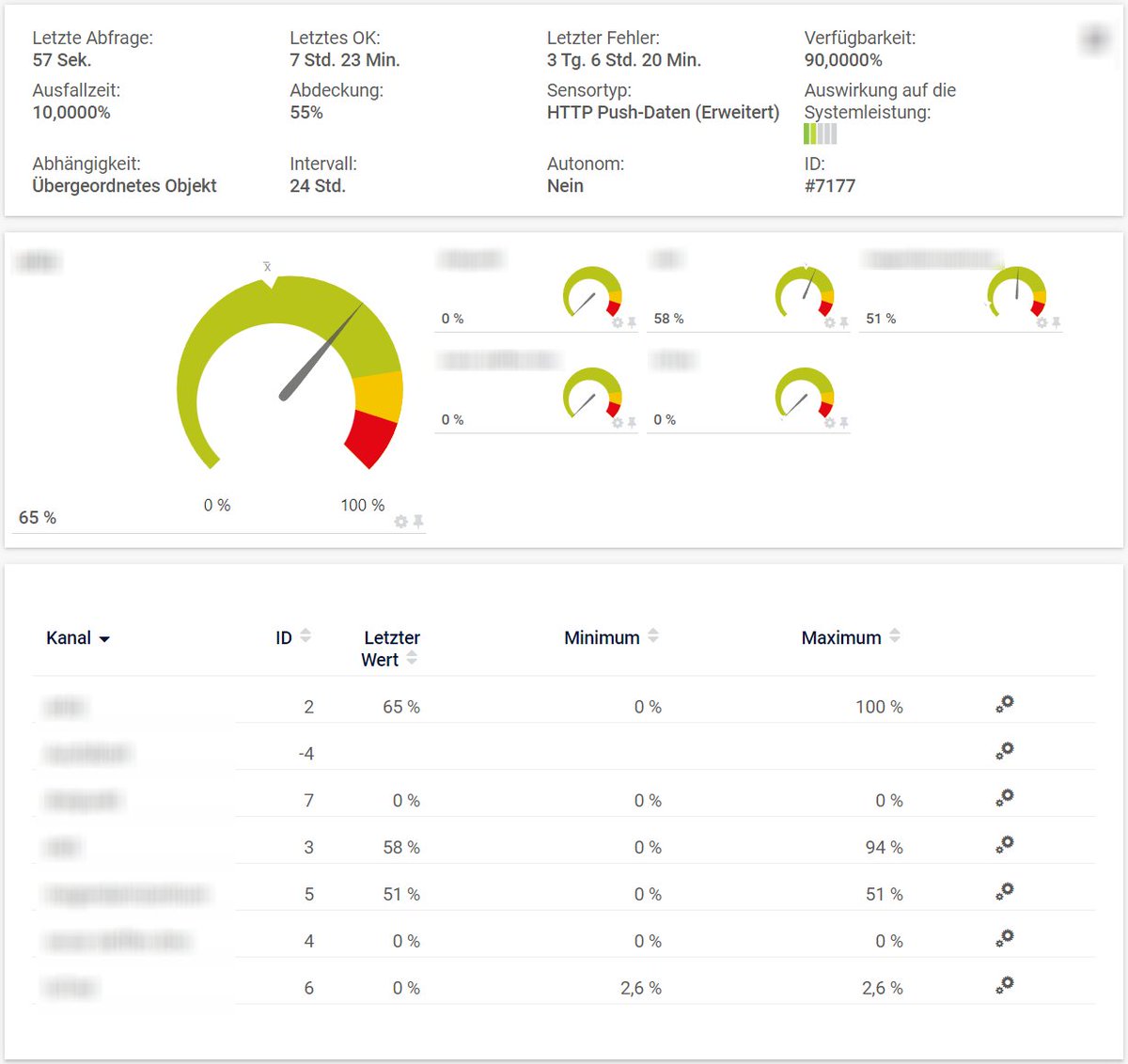Open the gear settings of the 58% gauge

(830, 322)
